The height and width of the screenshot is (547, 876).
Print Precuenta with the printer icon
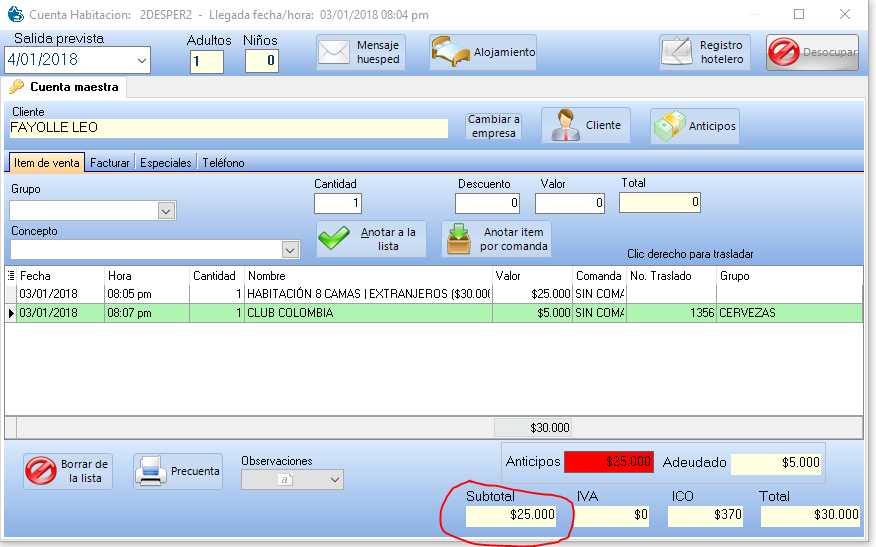(x=150, y=471)
